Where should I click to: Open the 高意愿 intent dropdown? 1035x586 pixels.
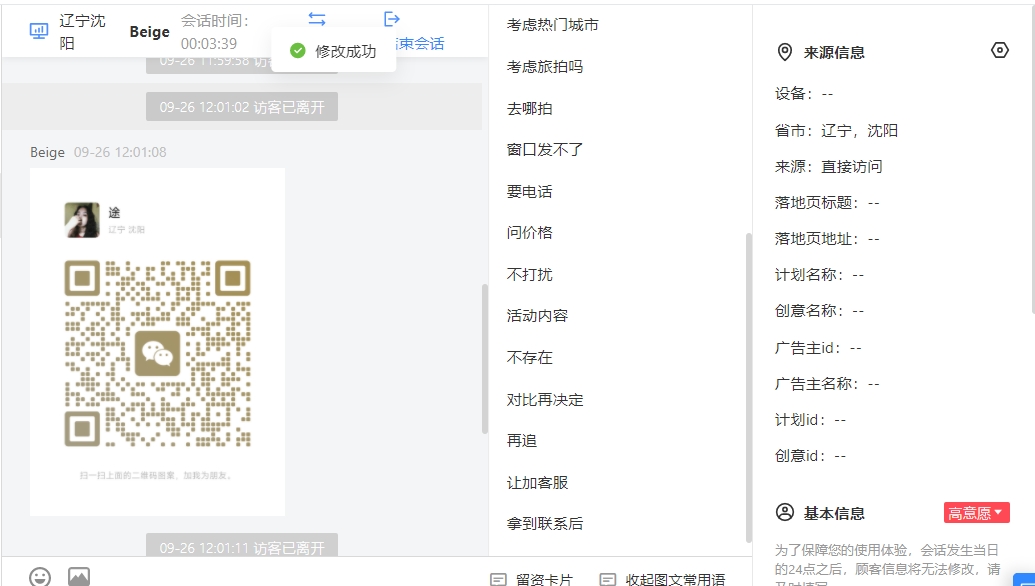976,513
